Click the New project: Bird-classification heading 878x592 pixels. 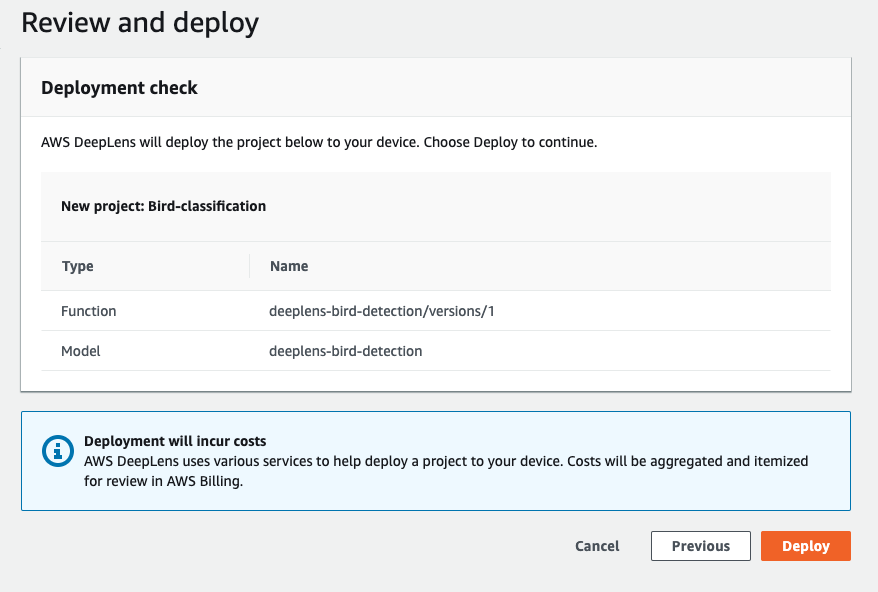164,206
